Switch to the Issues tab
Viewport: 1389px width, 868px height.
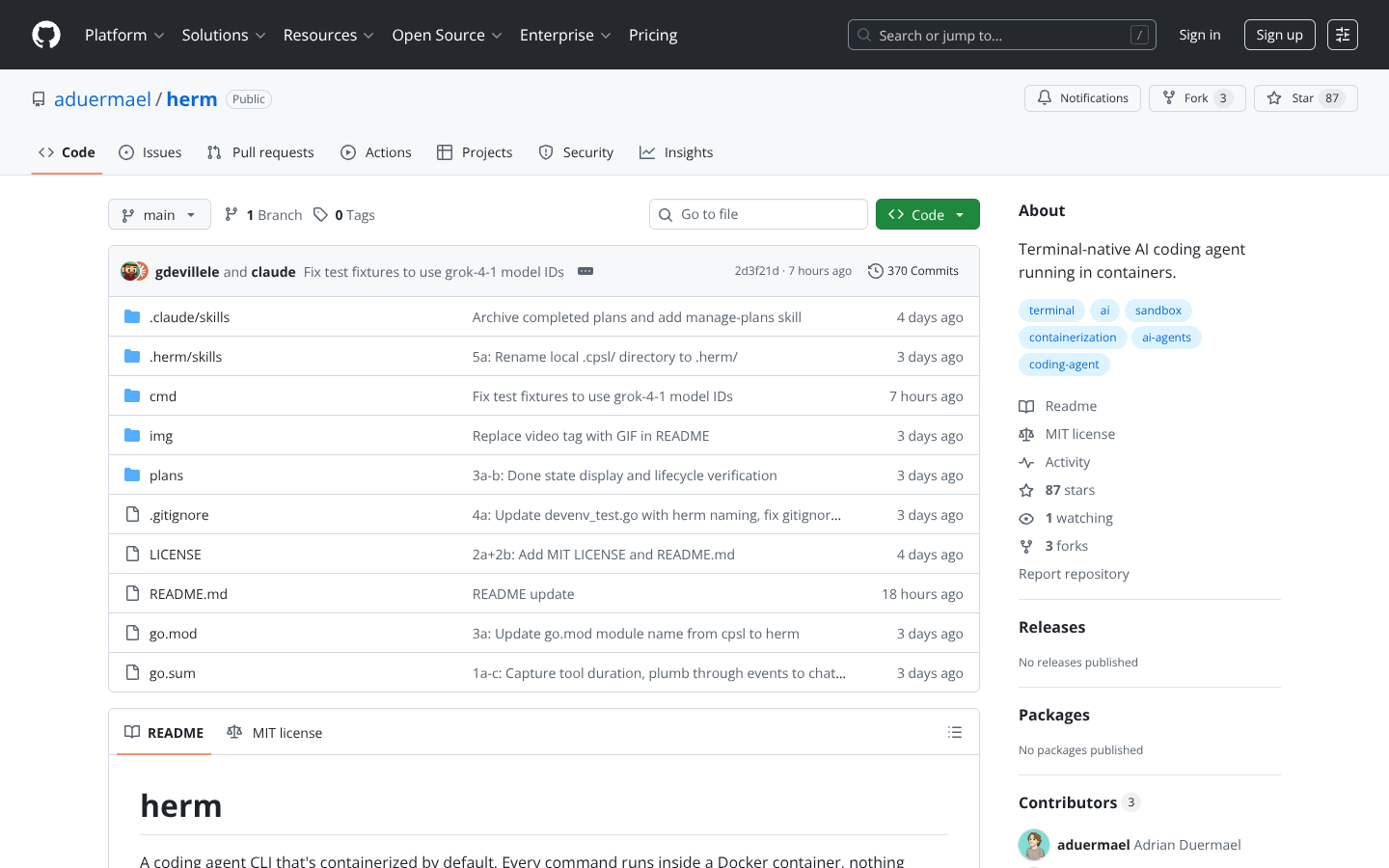pos(150,152)
